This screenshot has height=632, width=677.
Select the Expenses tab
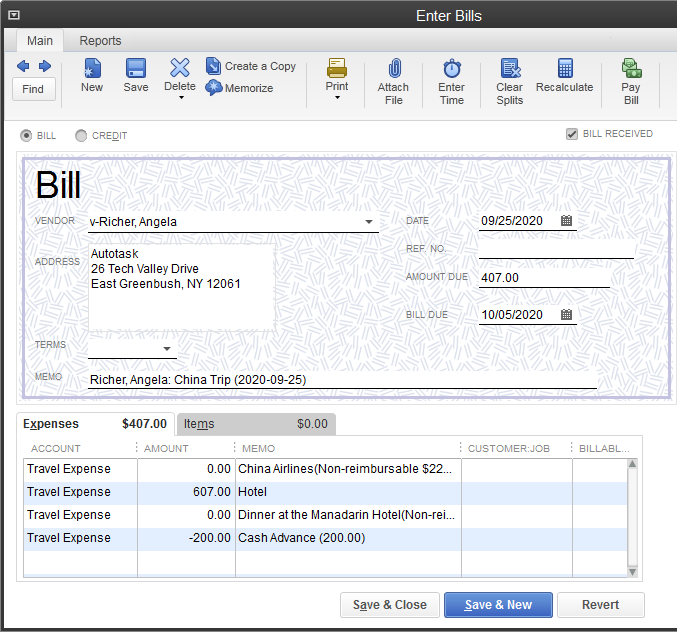(x=95, y=423)
